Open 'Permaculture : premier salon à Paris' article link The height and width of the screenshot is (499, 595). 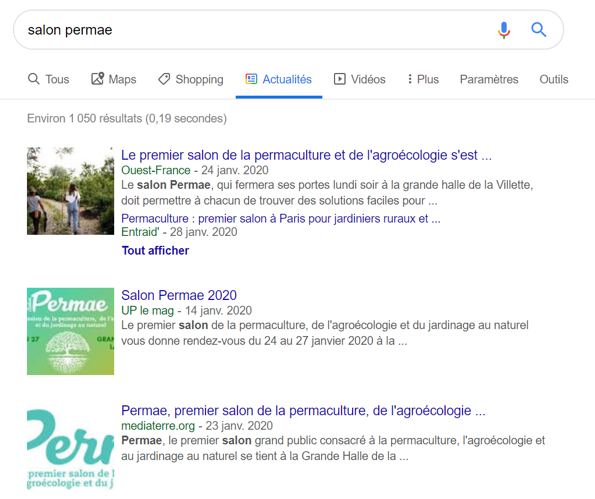tap(281, 219)
